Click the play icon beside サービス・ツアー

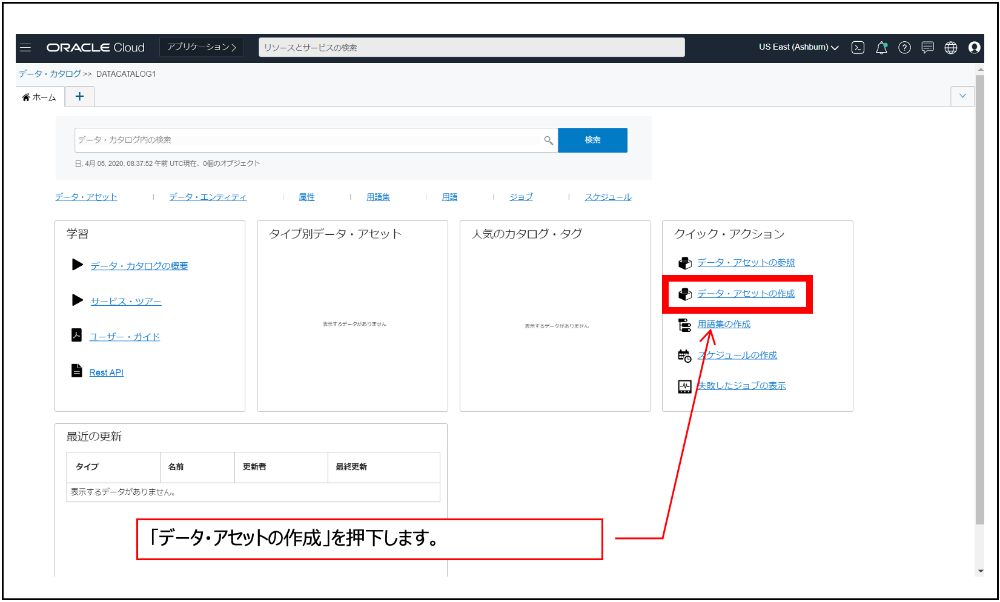(78, 300)
